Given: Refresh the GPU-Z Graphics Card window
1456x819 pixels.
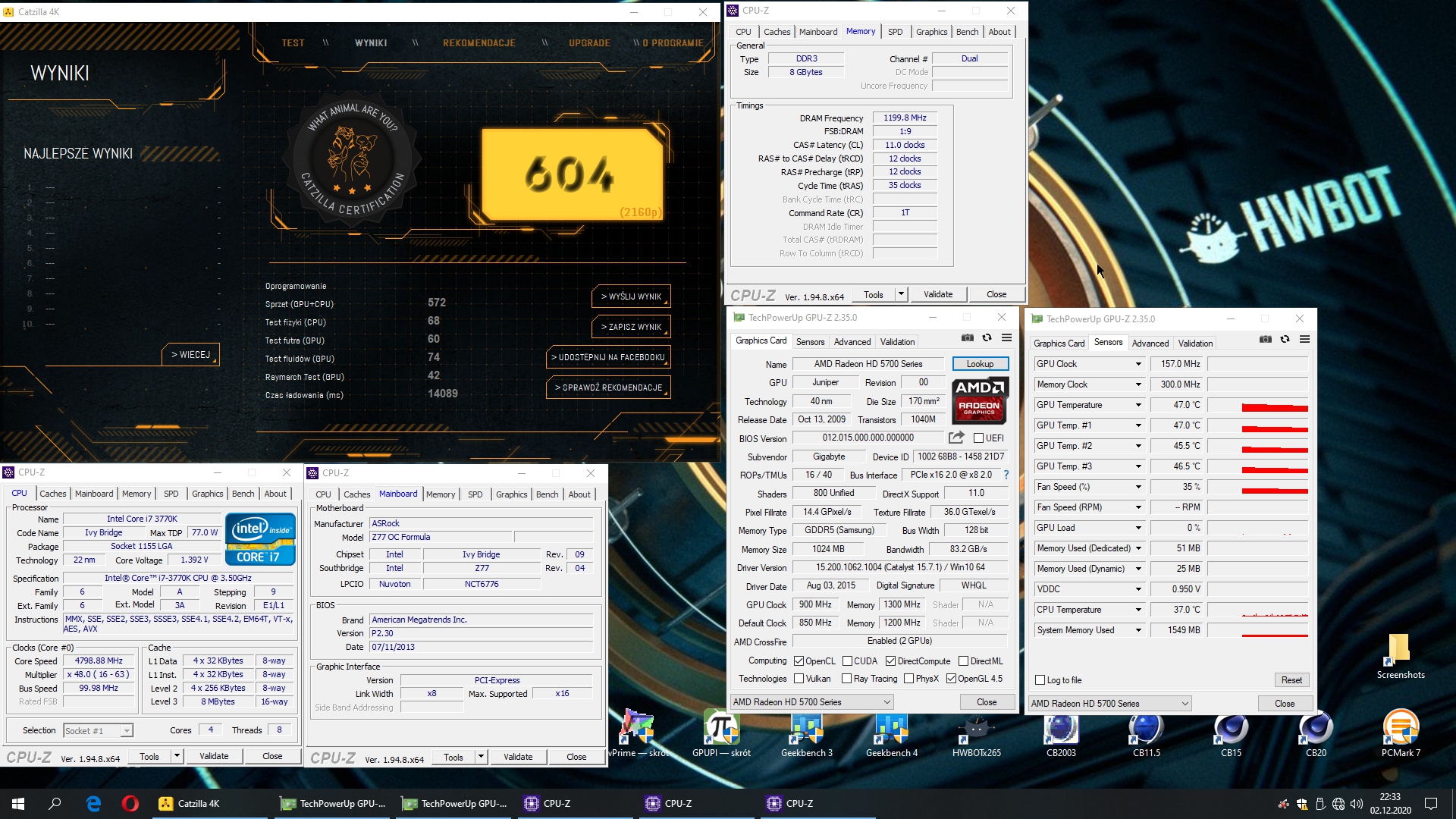Looking at the screenshot, I should coord(987,338).
